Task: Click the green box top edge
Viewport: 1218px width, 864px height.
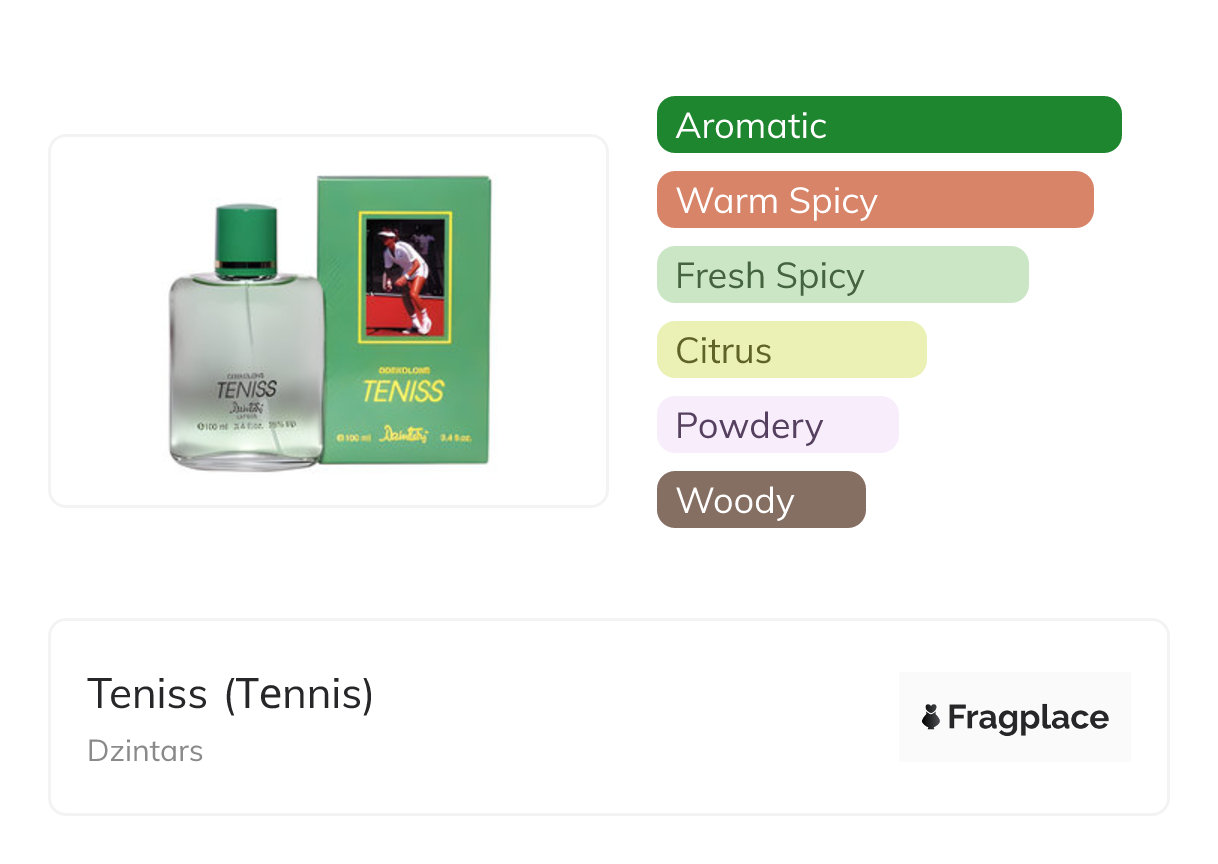Action: [x=404, y=180]
